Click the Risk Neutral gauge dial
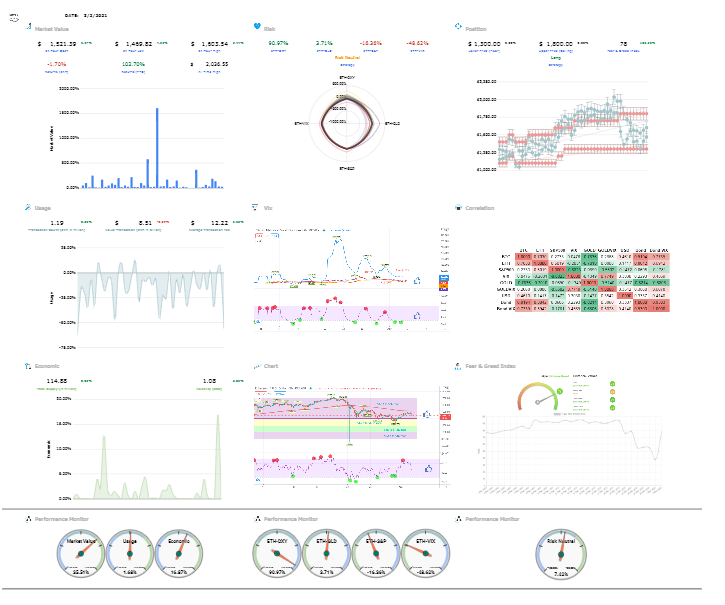The width and height of the screenshot is (725, 605). coord(561,554)
